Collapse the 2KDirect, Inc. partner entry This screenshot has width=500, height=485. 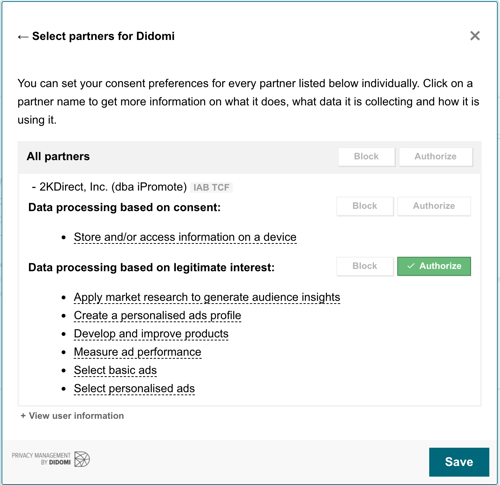tap(109, 187)
